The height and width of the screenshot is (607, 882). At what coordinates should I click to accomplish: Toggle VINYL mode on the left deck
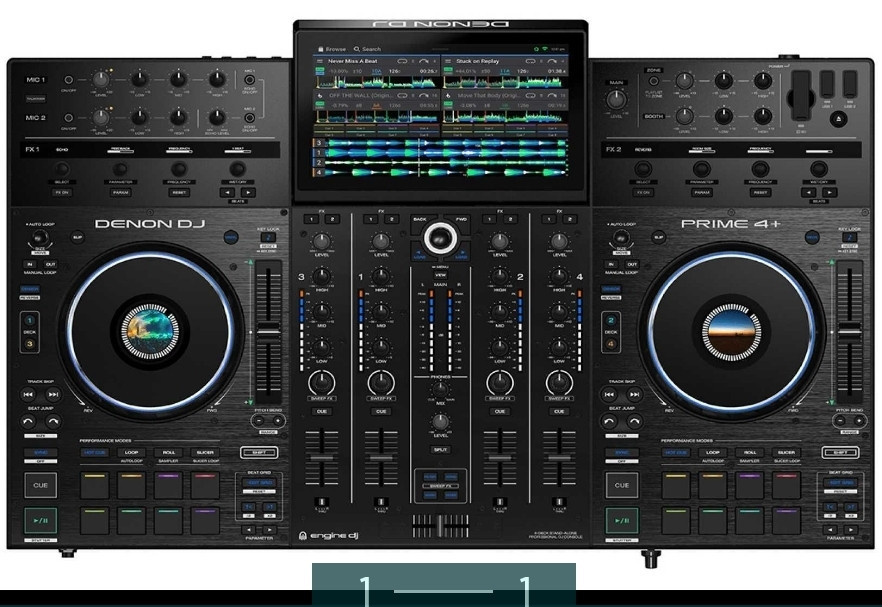[31, 288]
